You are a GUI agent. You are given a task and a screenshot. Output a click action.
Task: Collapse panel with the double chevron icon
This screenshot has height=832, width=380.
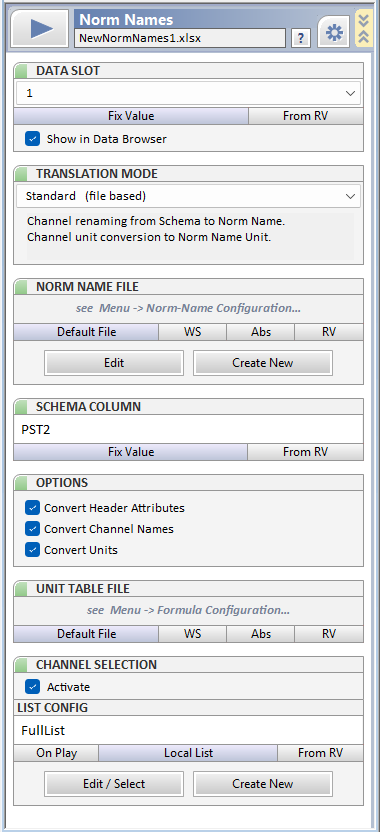pos(364,28)
